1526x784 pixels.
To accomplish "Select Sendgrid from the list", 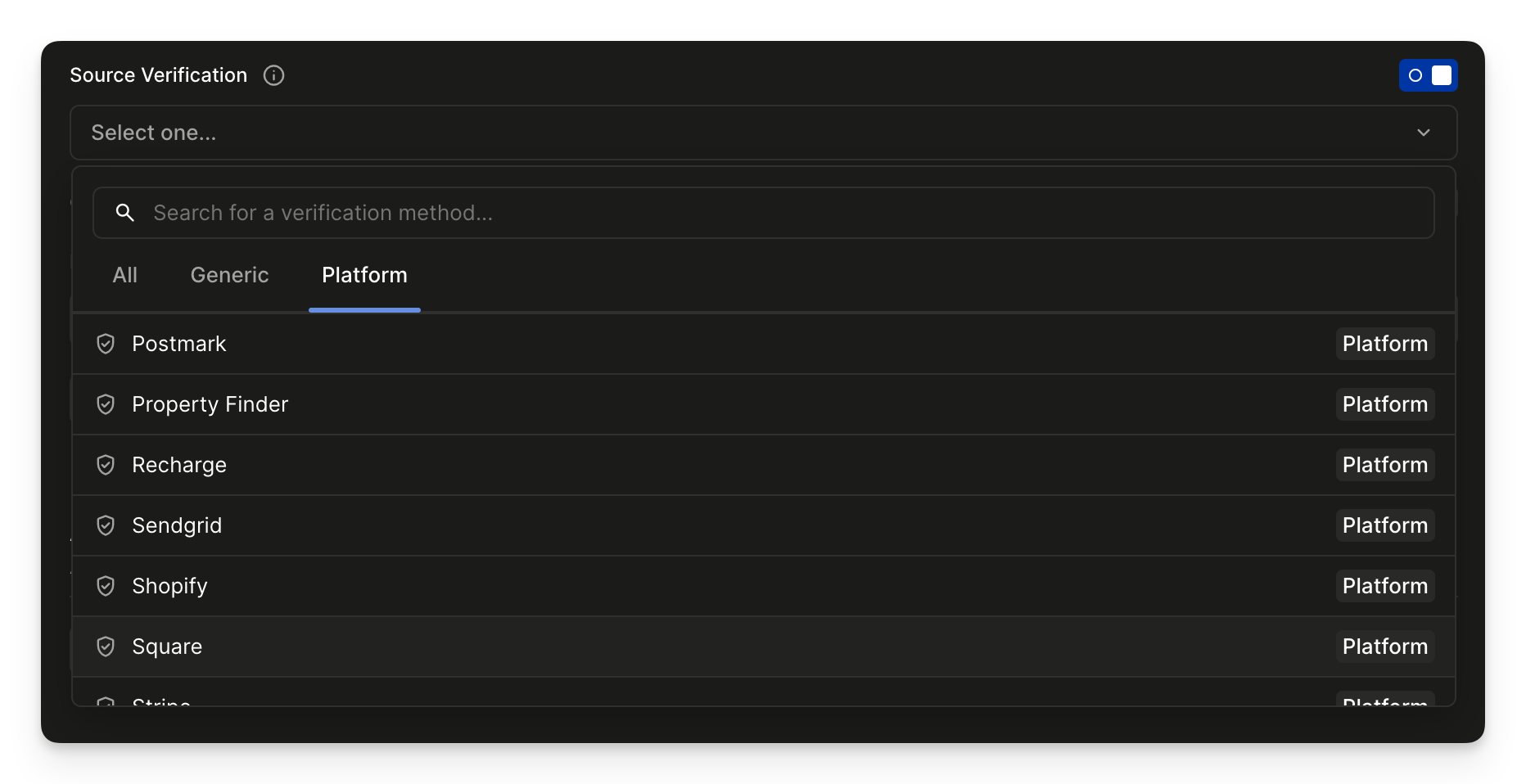I will pos(177,525).
